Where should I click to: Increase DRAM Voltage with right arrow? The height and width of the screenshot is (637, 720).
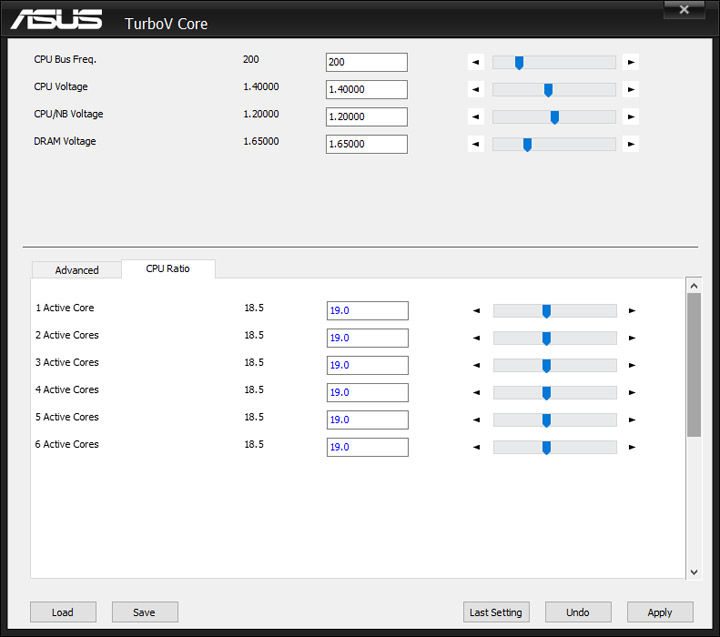click(x=631, y=144)
